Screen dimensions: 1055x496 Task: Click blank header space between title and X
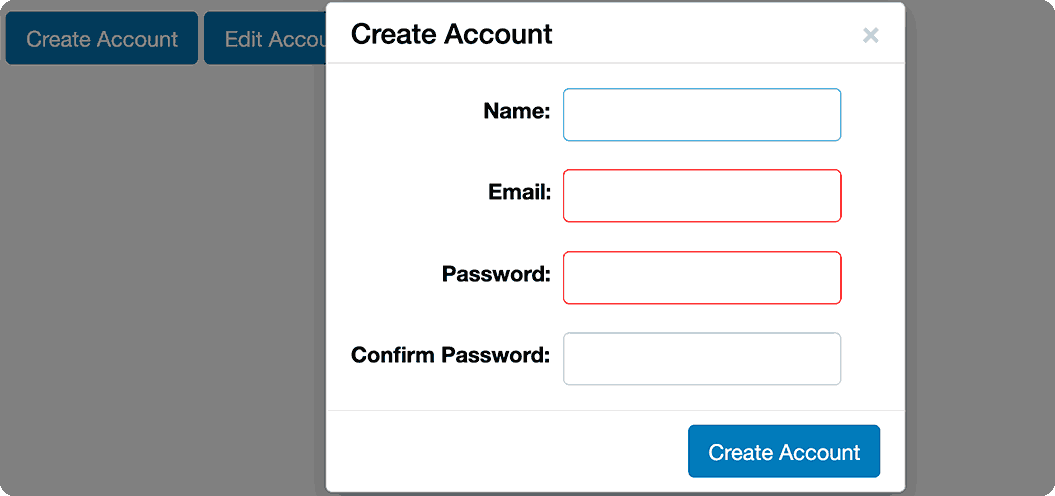pyautogui.click(x=700, y=34)
